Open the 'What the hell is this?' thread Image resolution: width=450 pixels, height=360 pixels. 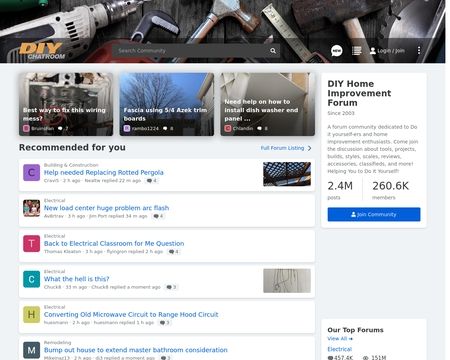point(77,279)
